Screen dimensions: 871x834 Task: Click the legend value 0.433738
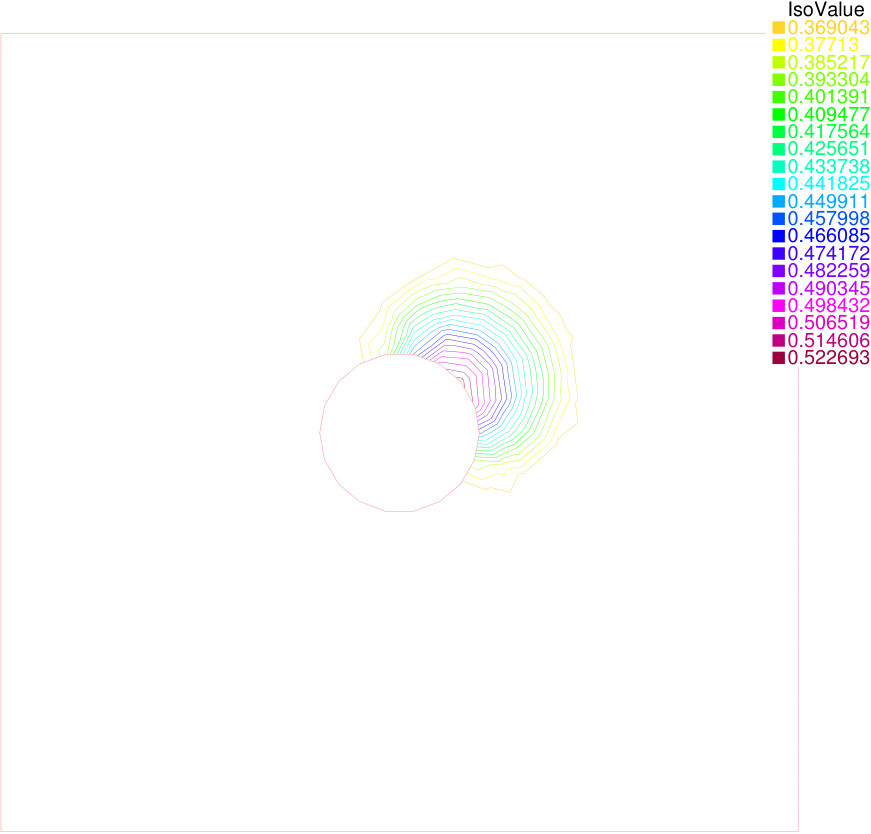point(828,166)
